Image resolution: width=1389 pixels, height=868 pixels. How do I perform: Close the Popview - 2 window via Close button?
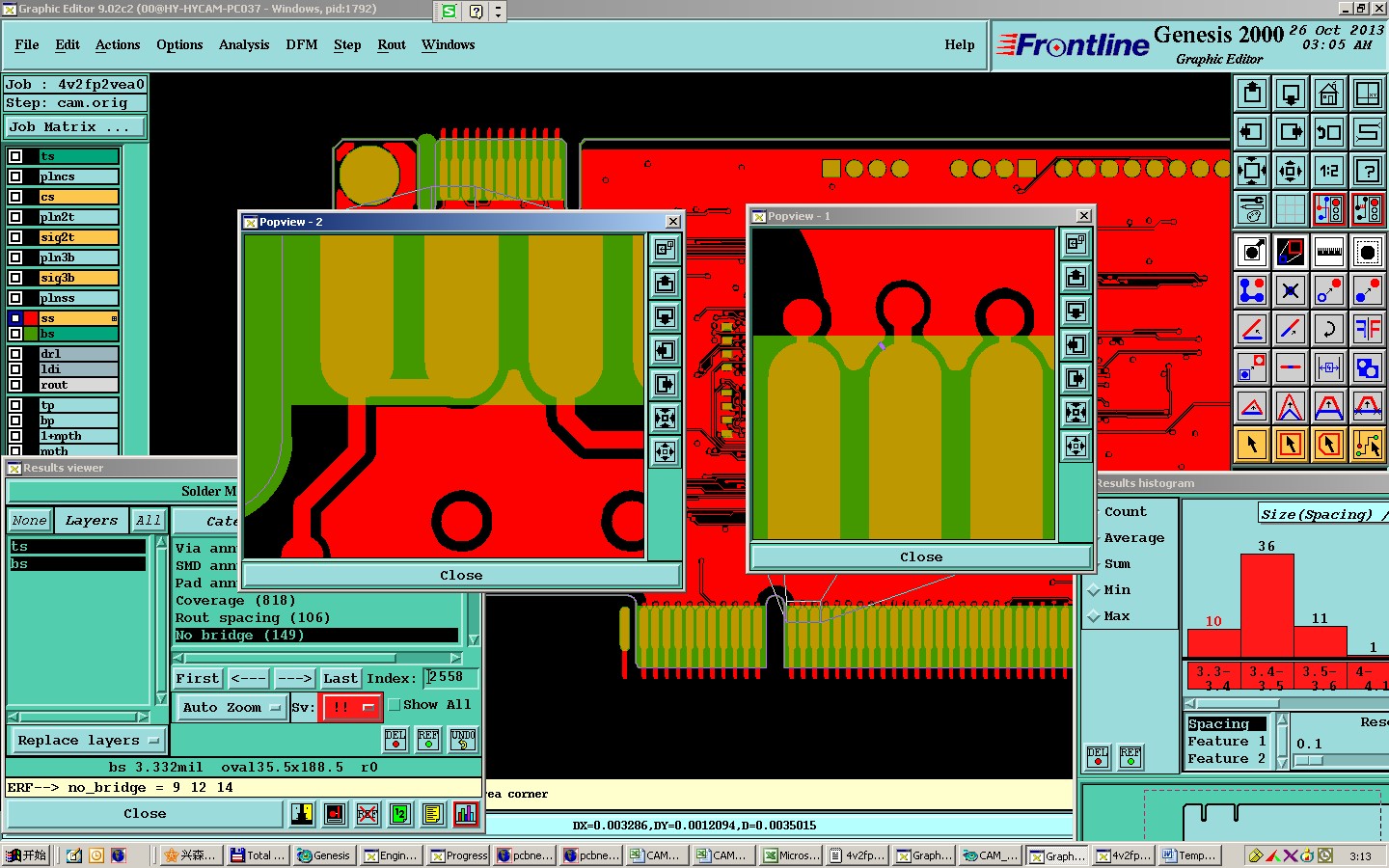point(461,575)
